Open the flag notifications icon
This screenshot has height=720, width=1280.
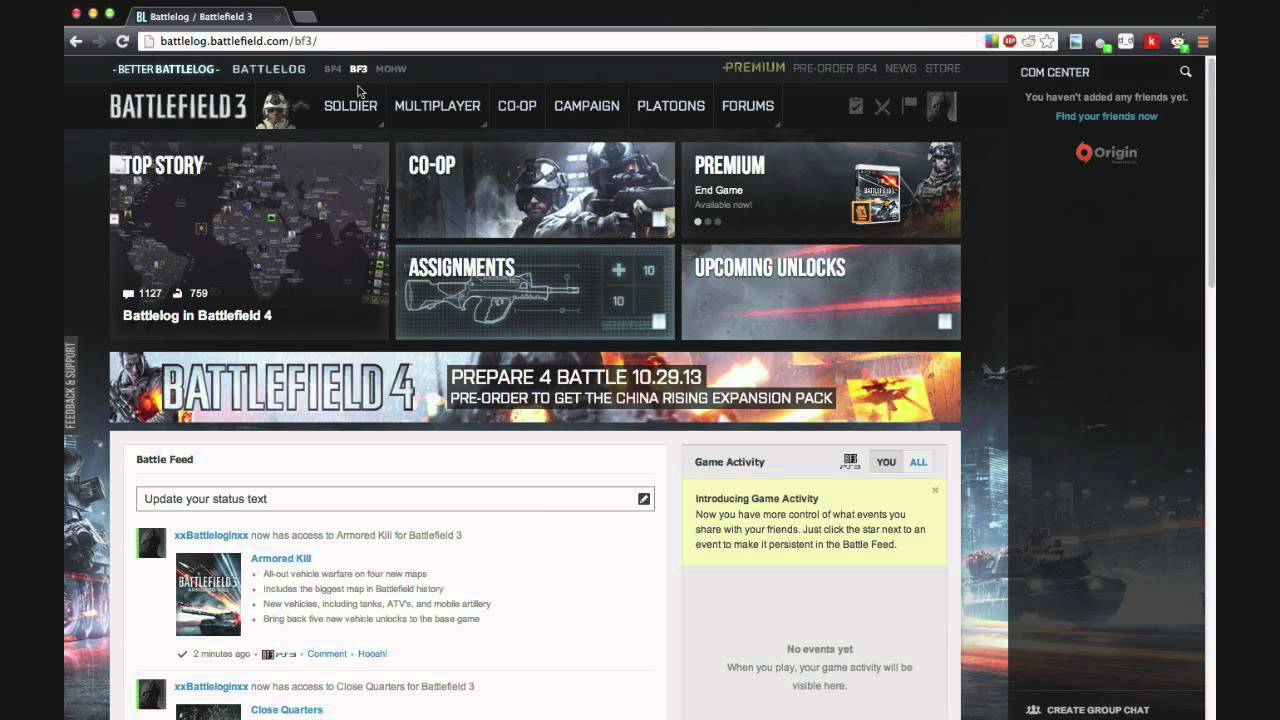909,104
